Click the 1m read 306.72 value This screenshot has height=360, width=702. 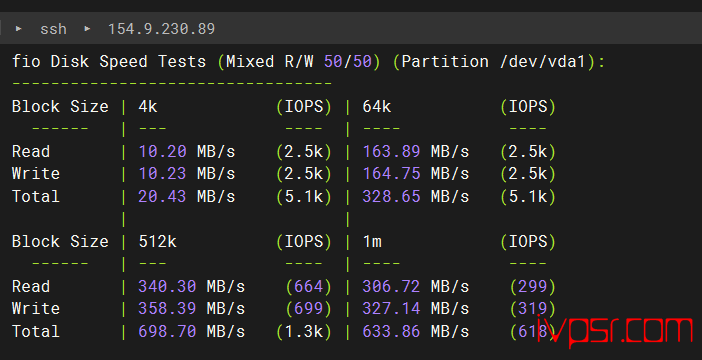(x=391, y=287)
